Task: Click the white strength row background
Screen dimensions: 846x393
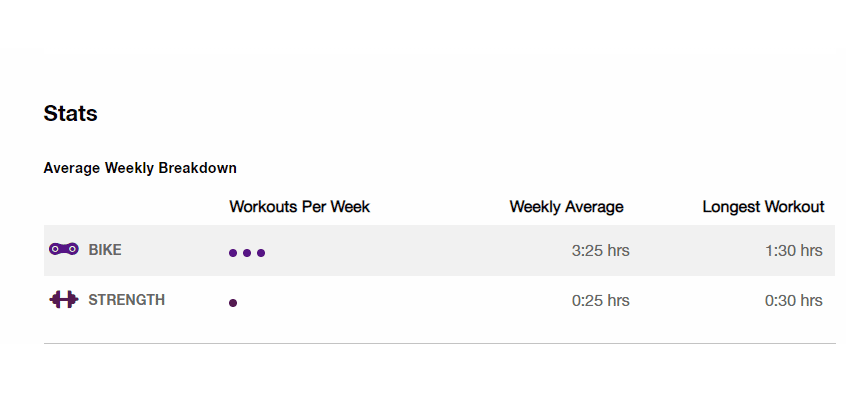Action: [439, 301]
